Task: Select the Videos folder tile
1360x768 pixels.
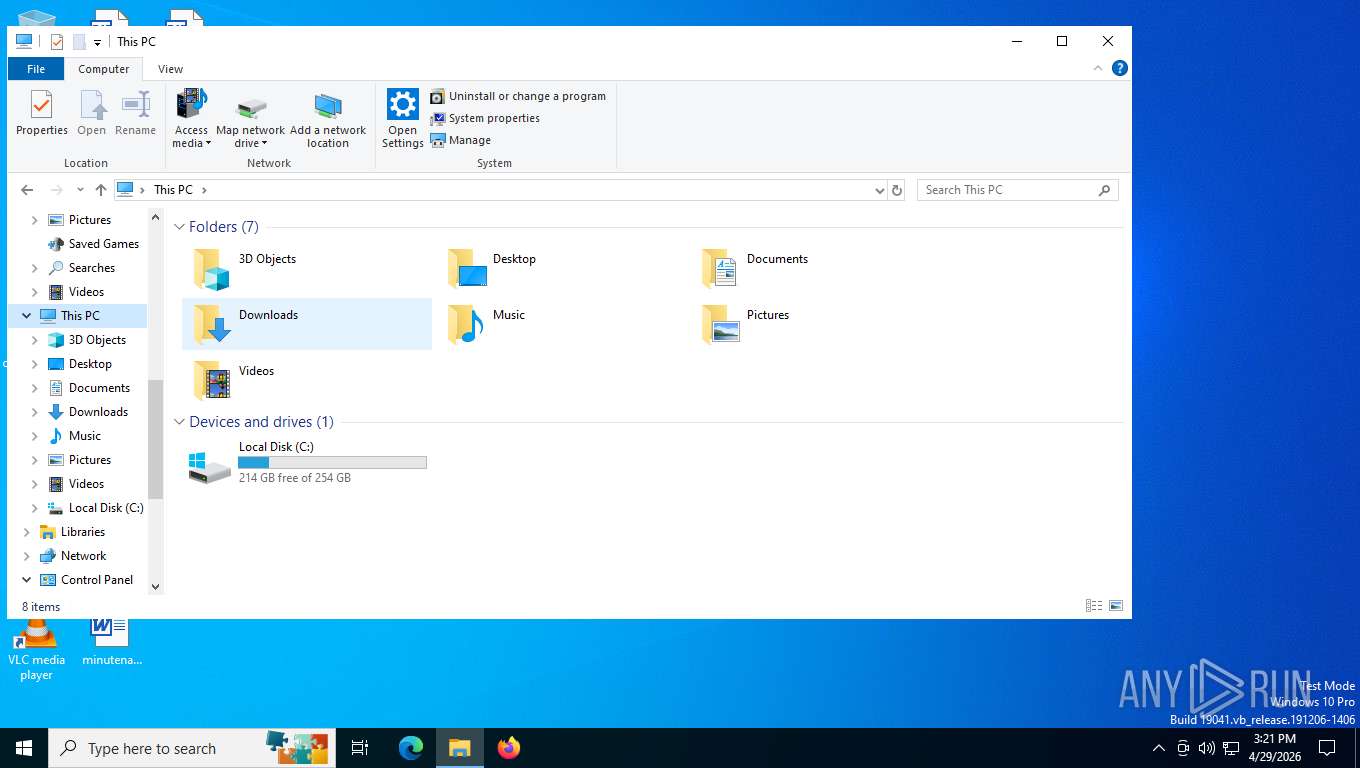Action: (307, 380)
